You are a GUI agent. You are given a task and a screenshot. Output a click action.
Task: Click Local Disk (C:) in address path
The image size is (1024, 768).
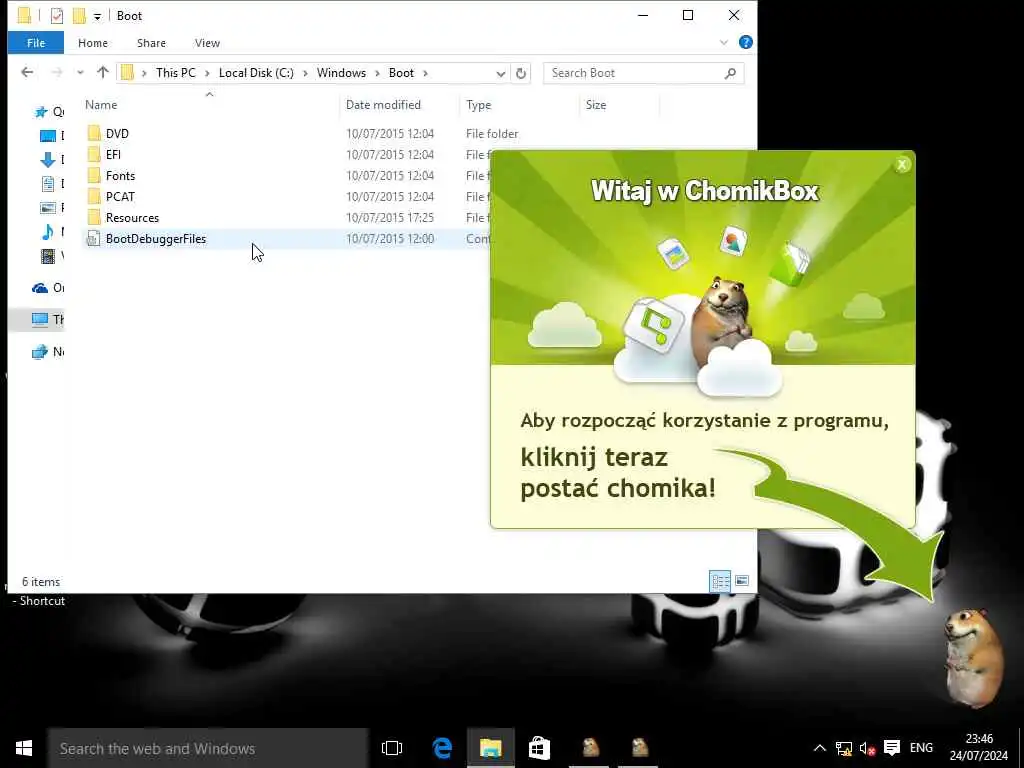tap(256, 72)
